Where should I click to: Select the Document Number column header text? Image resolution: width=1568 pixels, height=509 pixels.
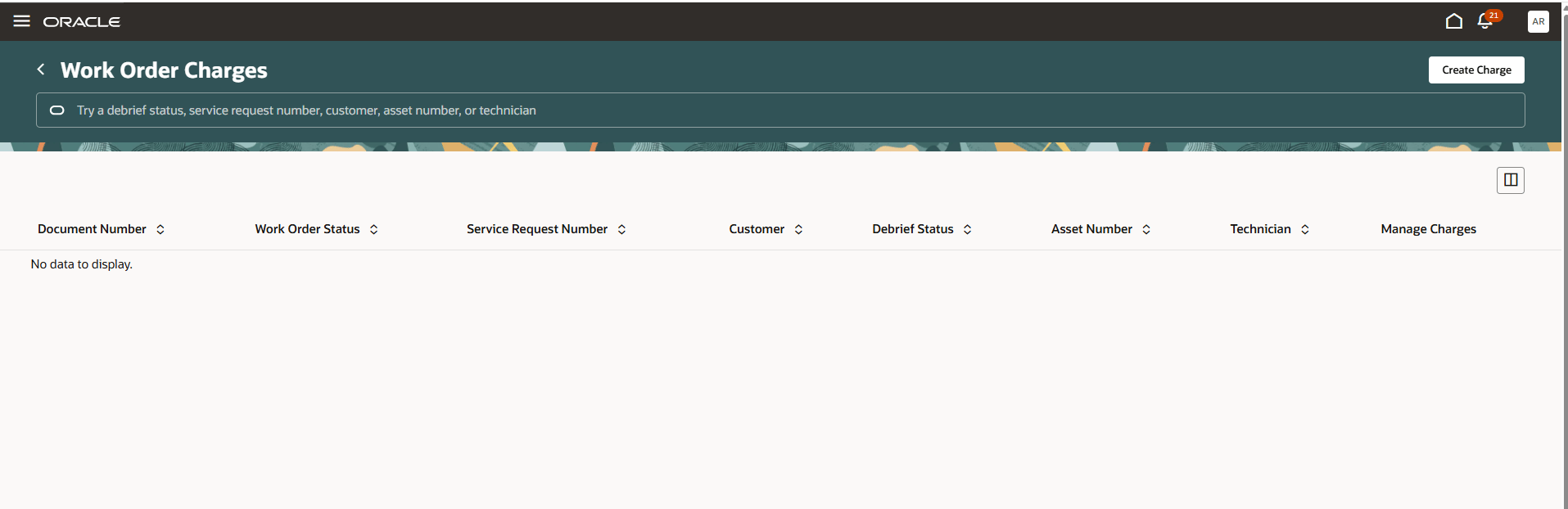click(92, 229)
